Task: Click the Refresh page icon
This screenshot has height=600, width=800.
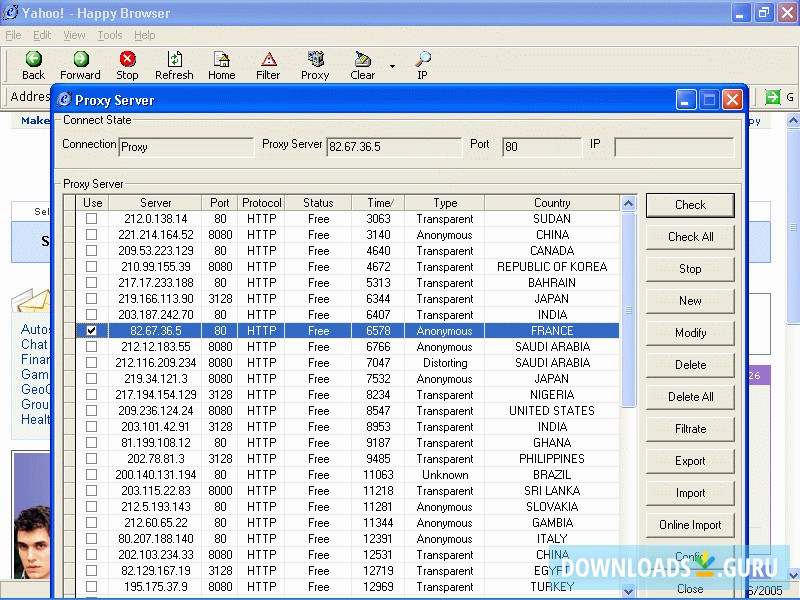Action: click(174, 60)
